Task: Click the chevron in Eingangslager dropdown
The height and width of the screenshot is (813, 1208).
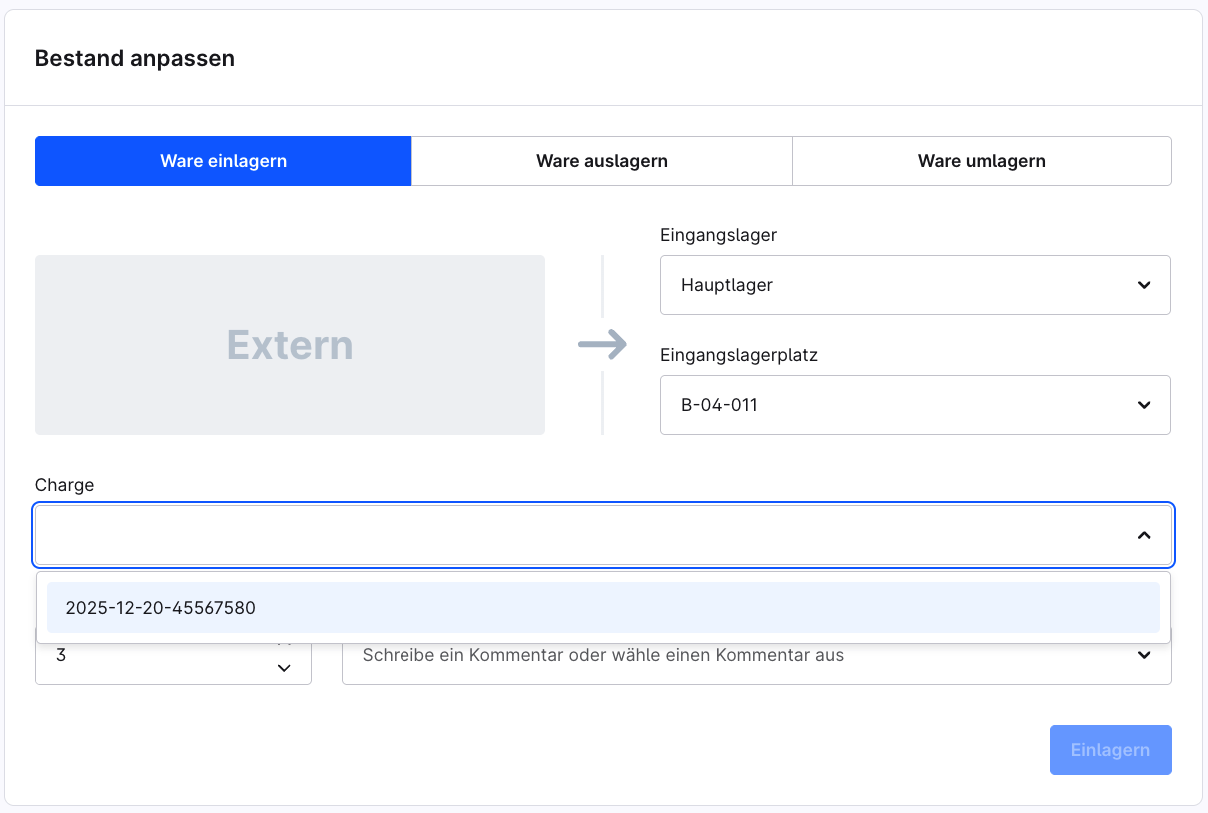Action: point(1144,285)
